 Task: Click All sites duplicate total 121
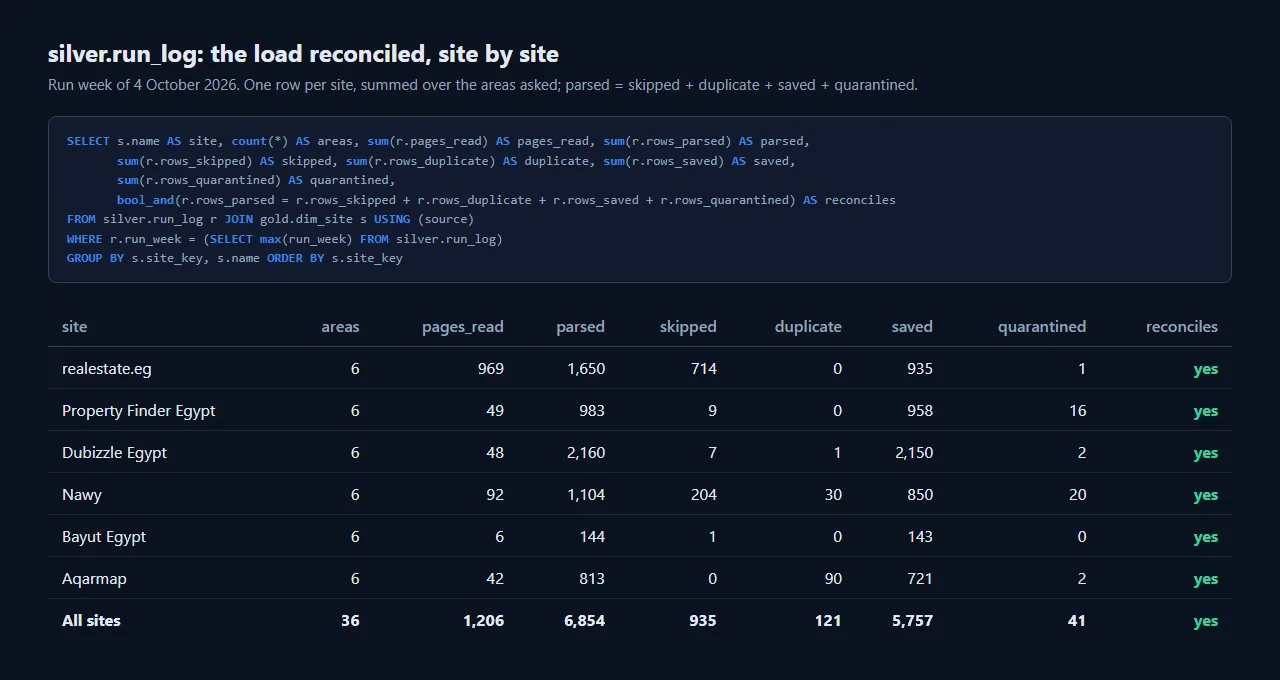tap(828, 621)
